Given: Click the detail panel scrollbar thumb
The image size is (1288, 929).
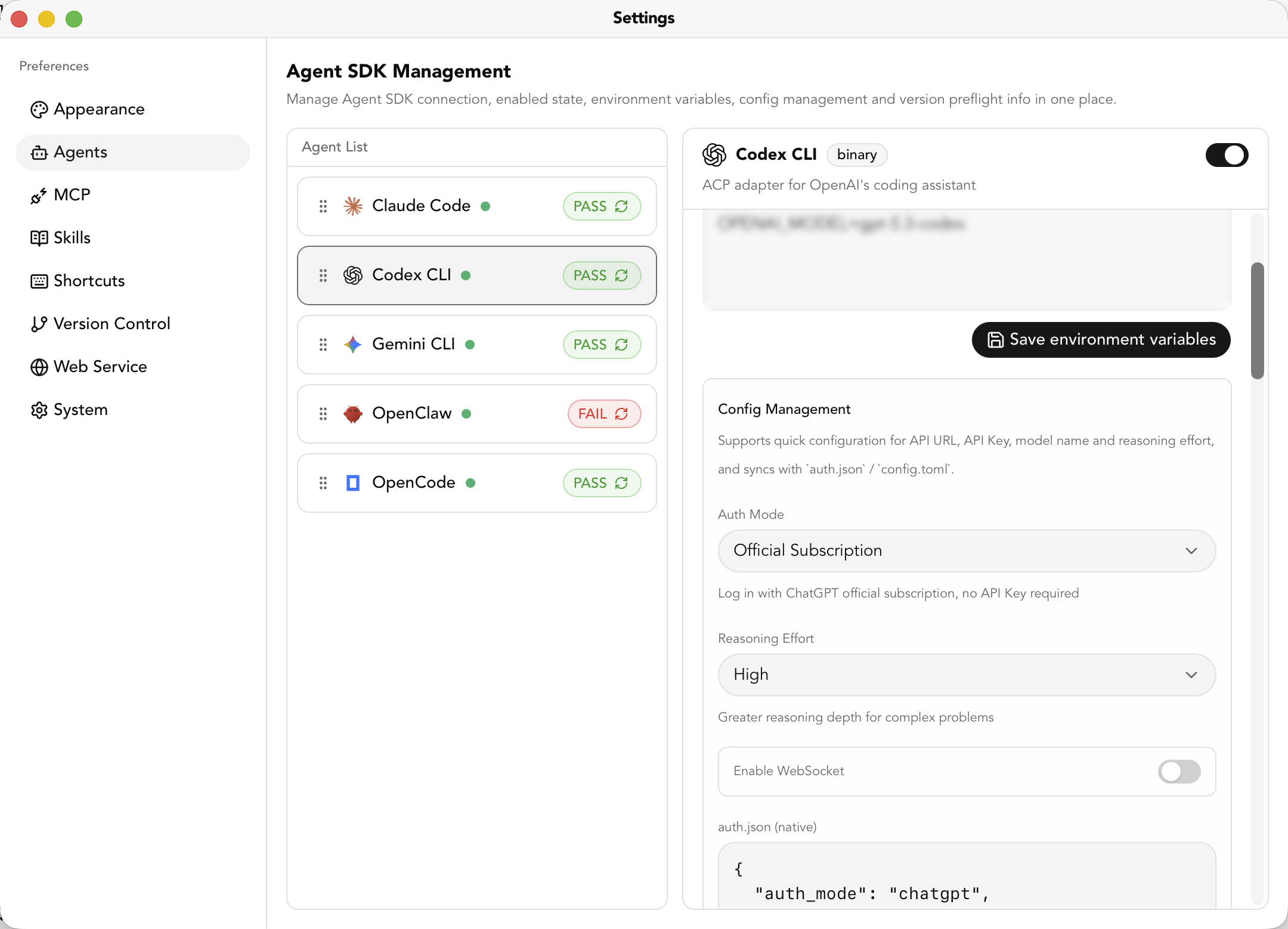Looking at the screenshot, I should pyautogui.click(x=1257, y=320).
